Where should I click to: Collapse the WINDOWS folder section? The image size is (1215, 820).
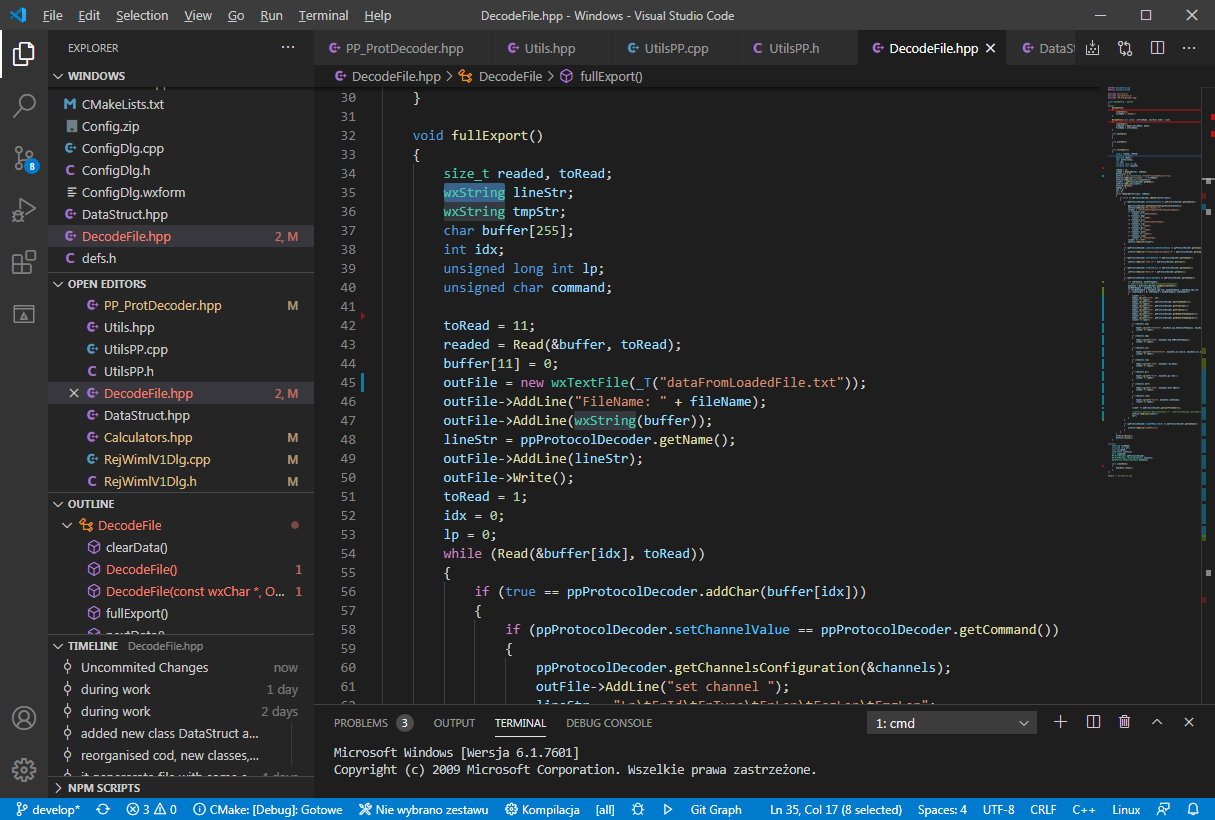(180, 76)
